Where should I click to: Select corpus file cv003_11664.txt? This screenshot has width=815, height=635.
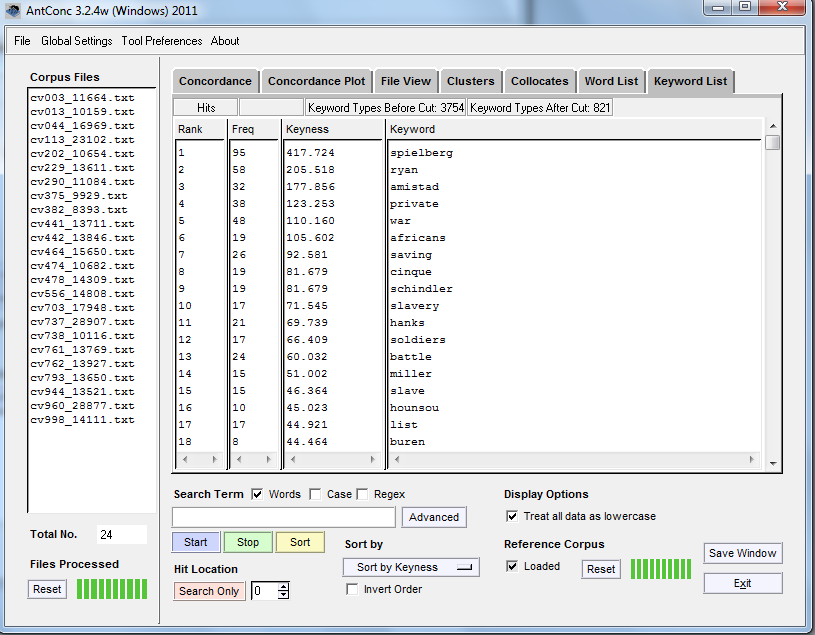pyautogui.click(x=82, y=98)
